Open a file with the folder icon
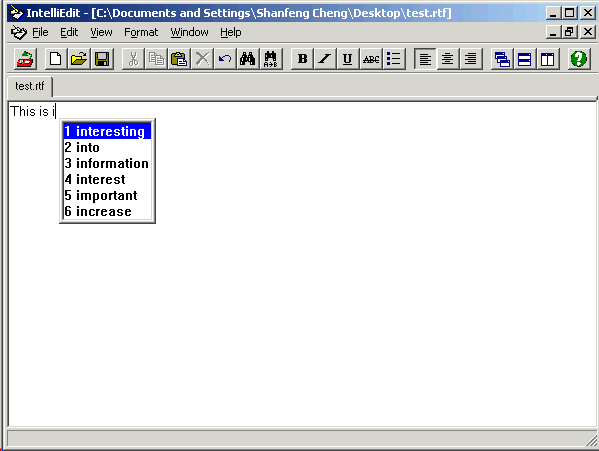 click(x=79, y=59)
